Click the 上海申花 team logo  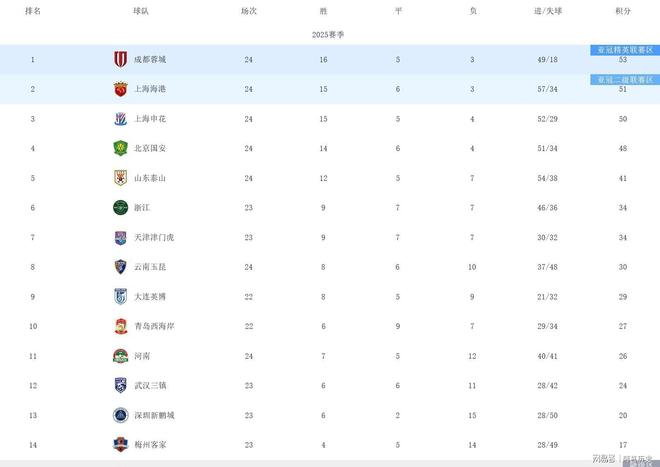120,119
